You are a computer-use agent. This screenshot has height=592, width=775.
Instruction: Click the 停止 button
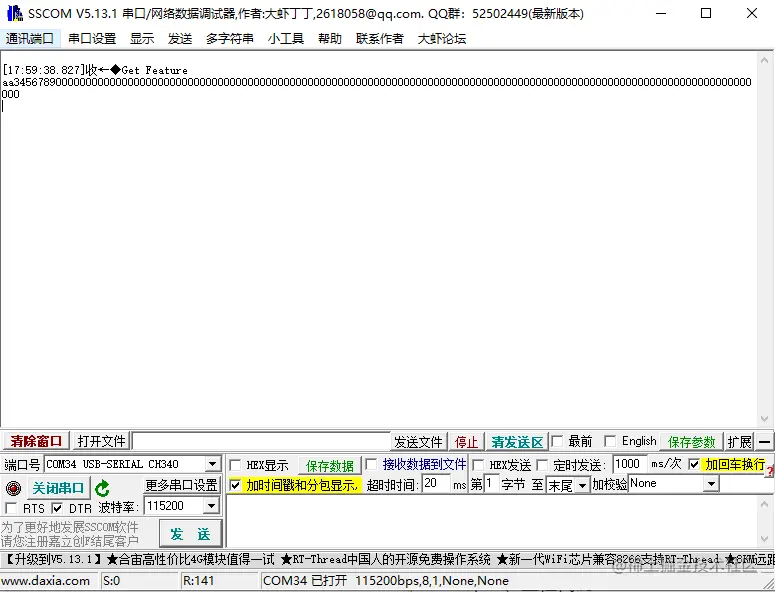[x=466, y=442]
